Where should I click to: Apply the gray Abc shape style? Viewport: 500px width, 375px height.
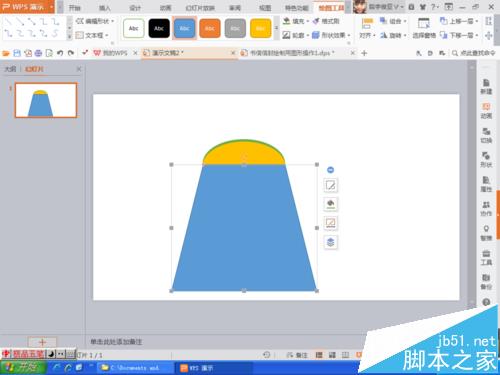235,28
